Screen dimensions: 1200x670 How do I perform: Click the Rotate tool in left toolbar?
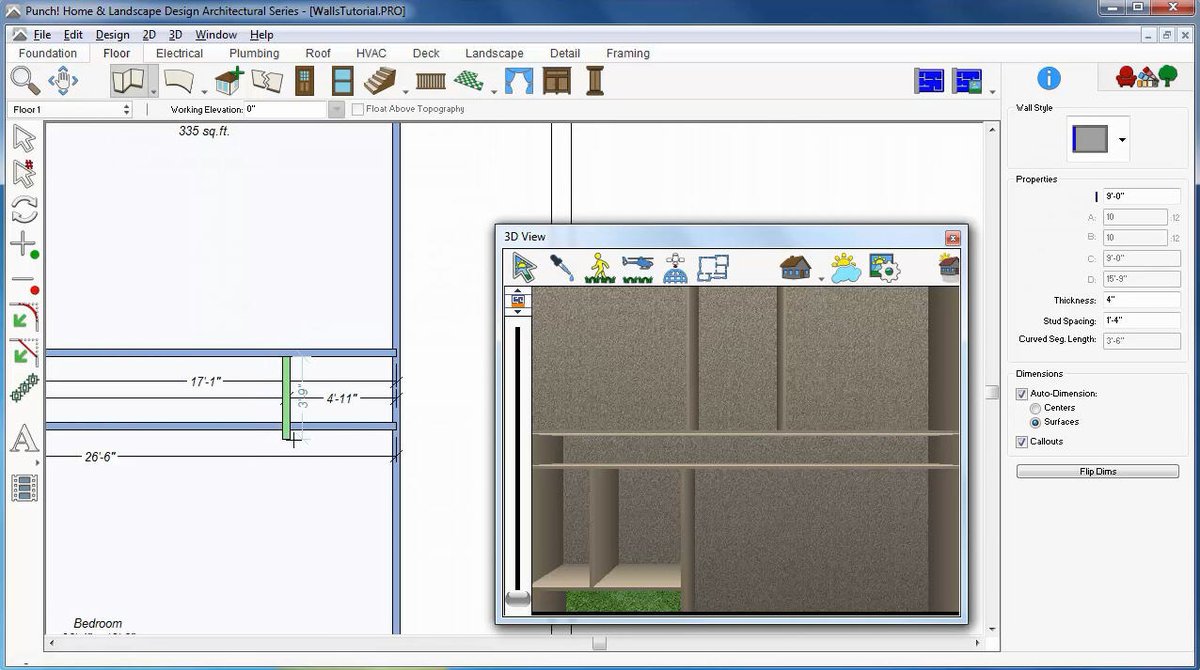[24, 209]
